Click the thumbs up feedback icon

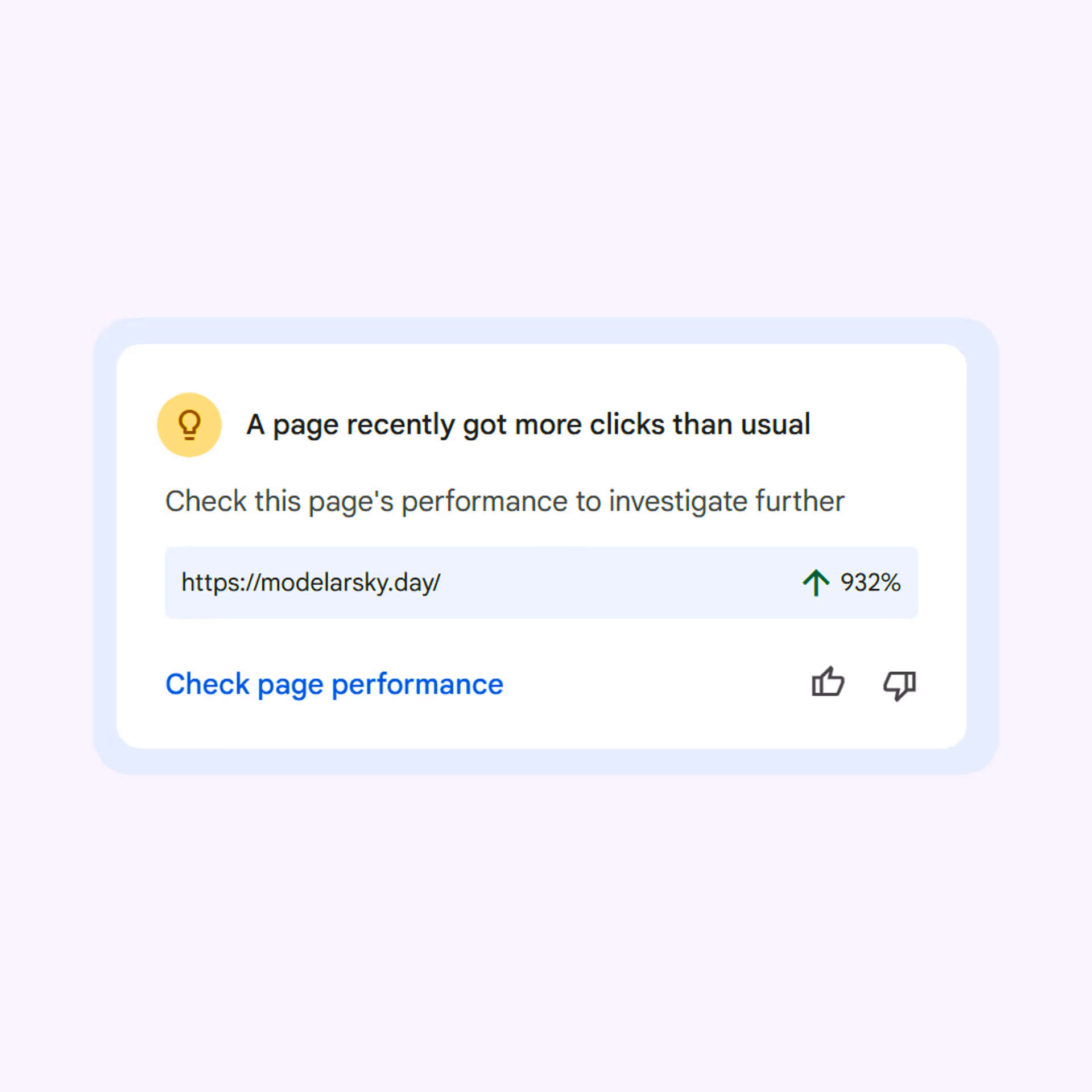(x=828, y=683)
